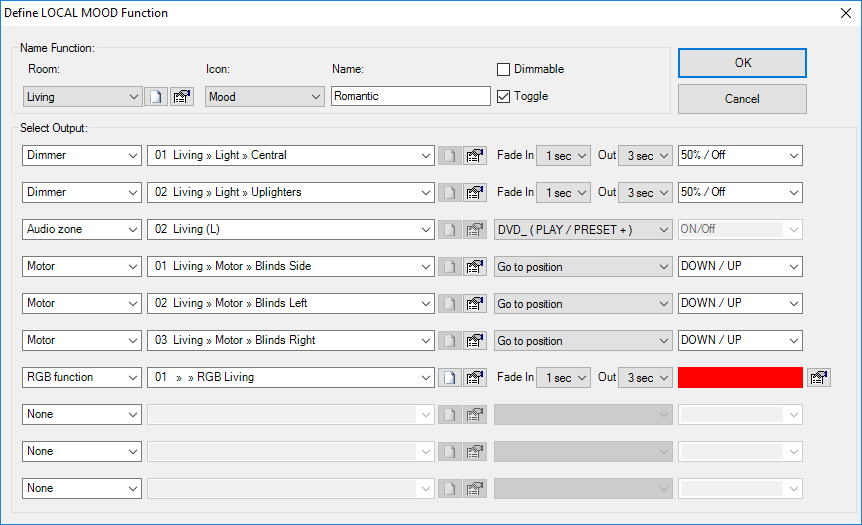Viewport: 862px width, 525px height.
Task: Open color properties icon beside red swatch
Action: 819,378
